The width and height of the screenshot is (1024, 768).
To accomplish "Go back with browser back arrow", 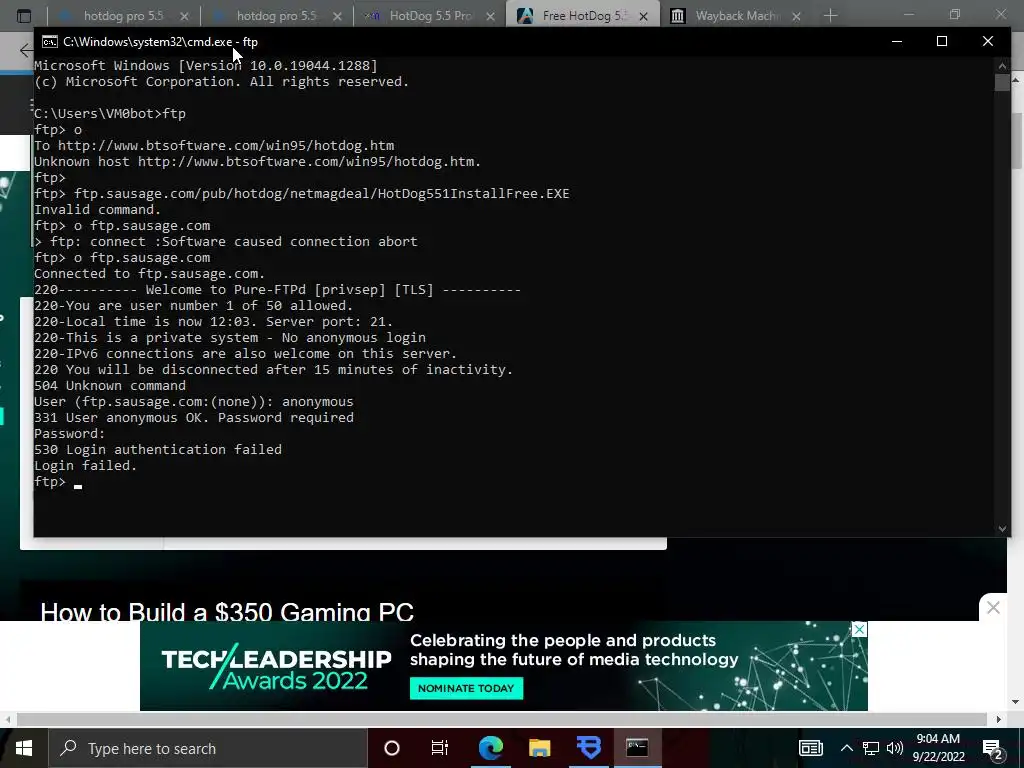I will point(26,50).
